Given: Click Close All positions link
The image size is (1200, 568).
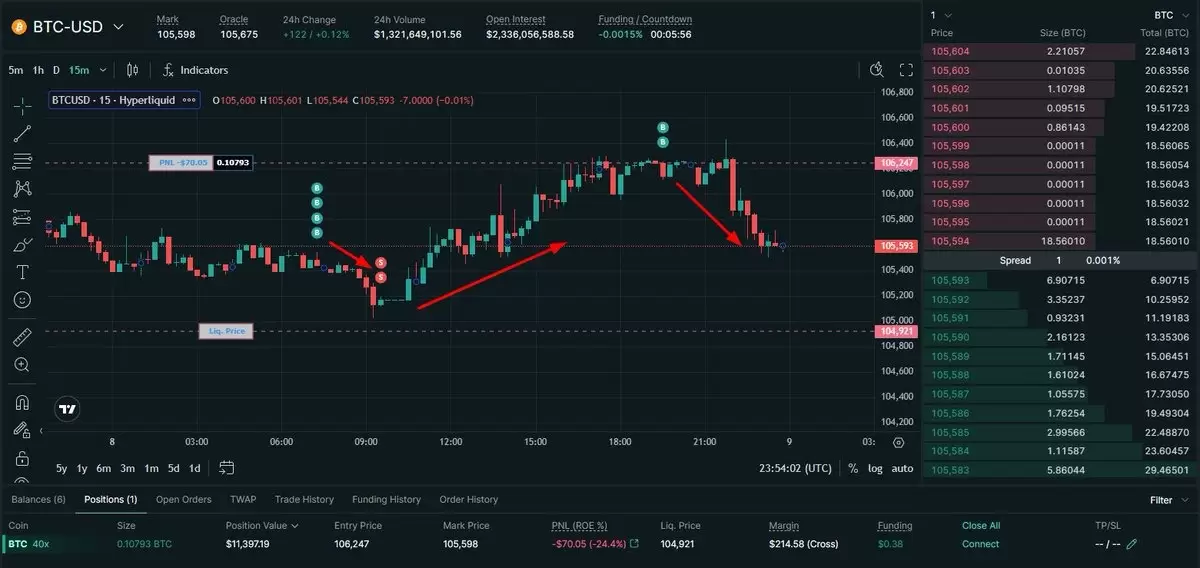Looking at the screenshot, I should tap(981, 526).
